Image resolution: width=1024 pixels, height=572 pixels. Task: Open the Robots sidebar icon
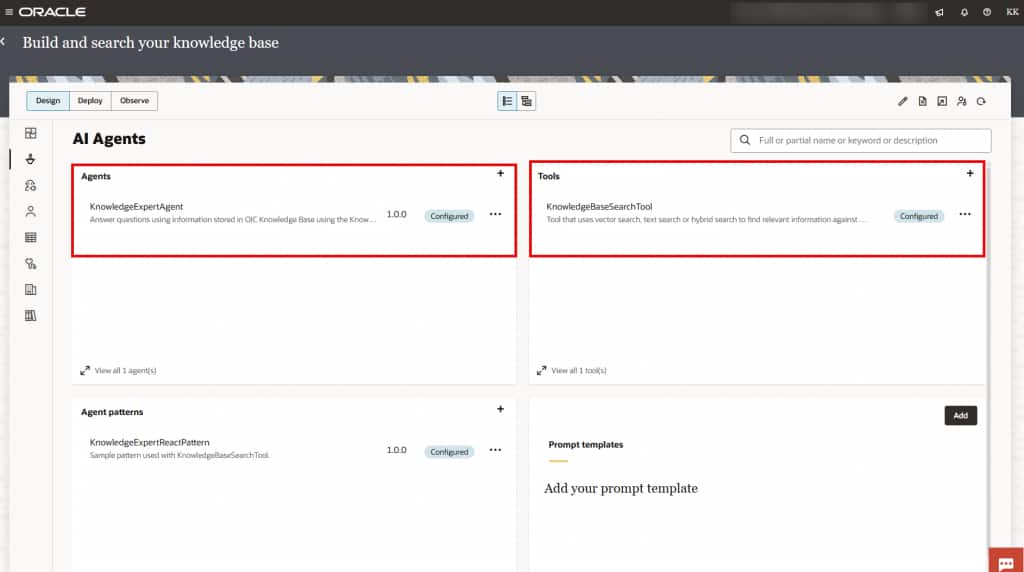(31, 185)
